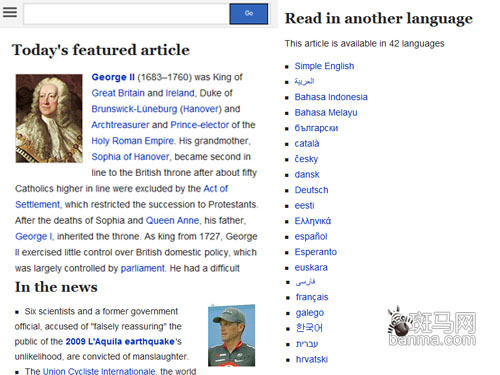Select the español language link
Image resolution: width=500 pixels, height=375 pixels.
pos(311,237)
